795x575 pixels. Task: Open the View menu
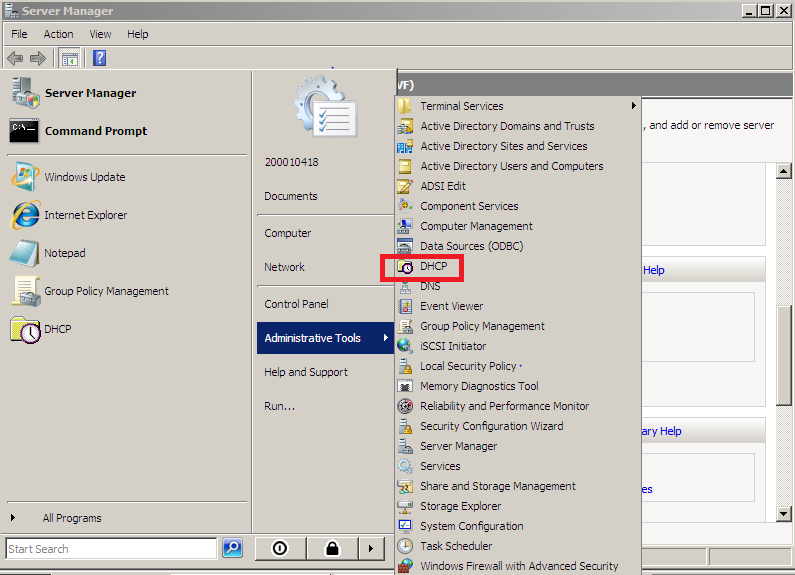coord(100,34)
